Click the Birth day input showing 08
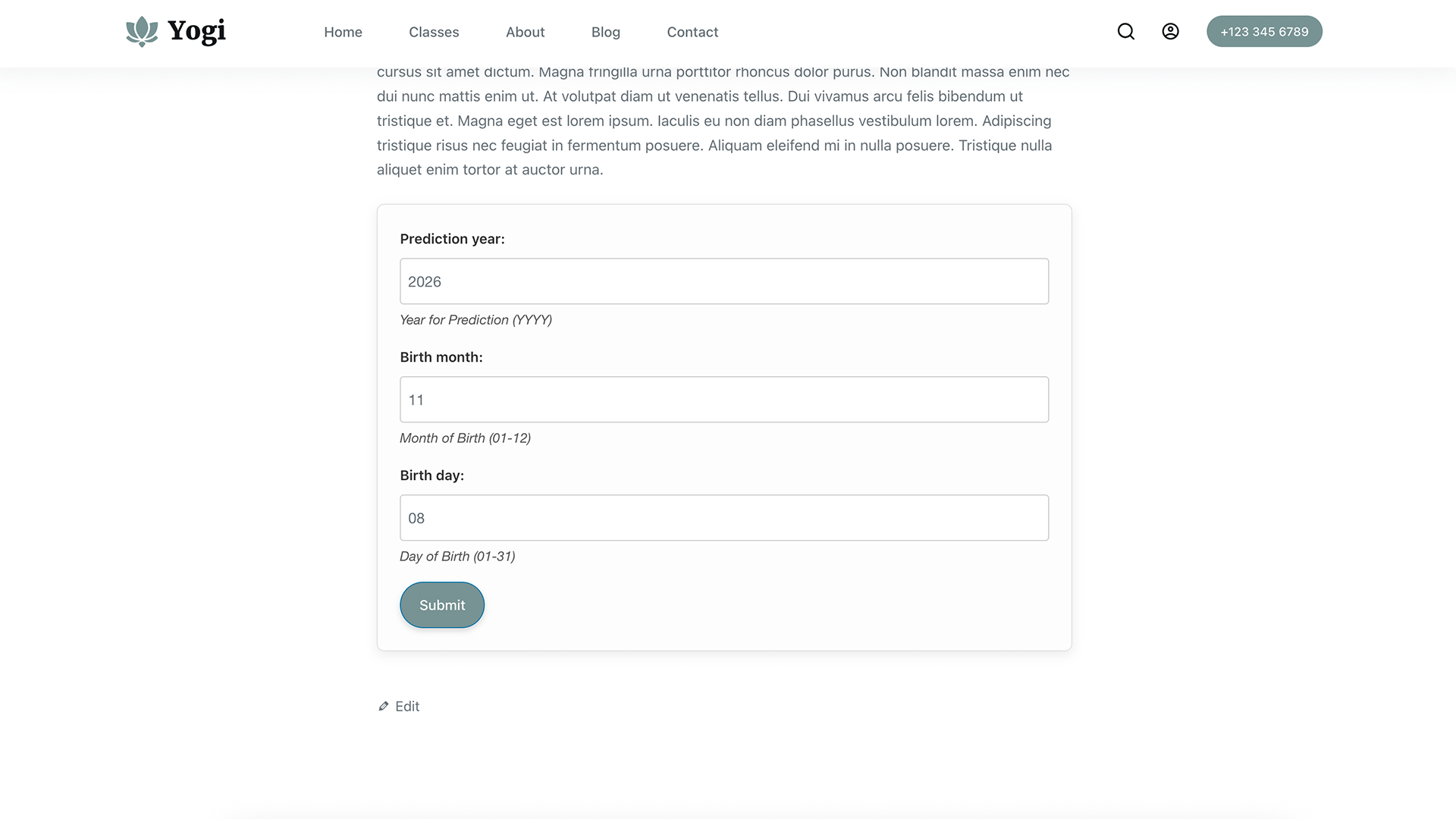The height and width of the screenshot is (819, 1456). pyautogui.click(x=724, y=517)
